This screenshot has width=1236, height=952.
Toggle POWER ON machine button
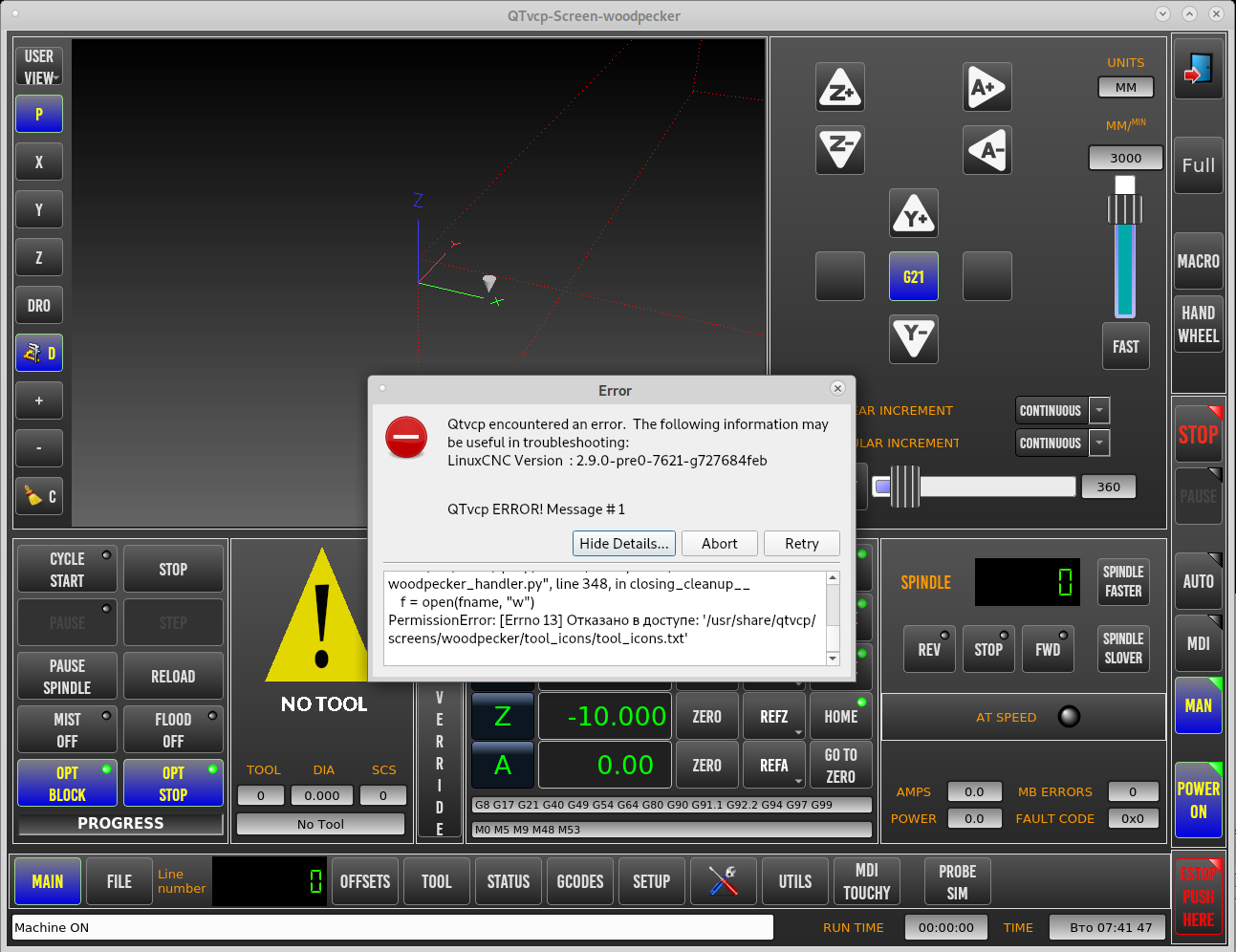1198,800
